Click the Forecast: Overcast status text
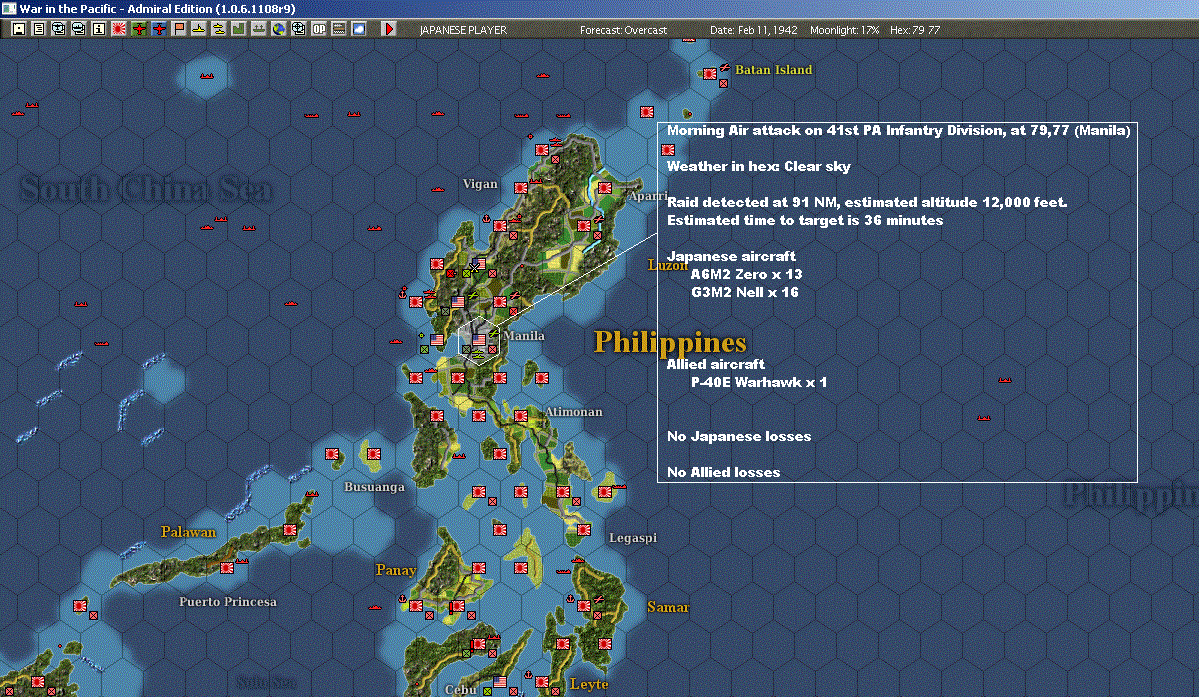This screenshot has width=1199, height=697. click(623, 30)
